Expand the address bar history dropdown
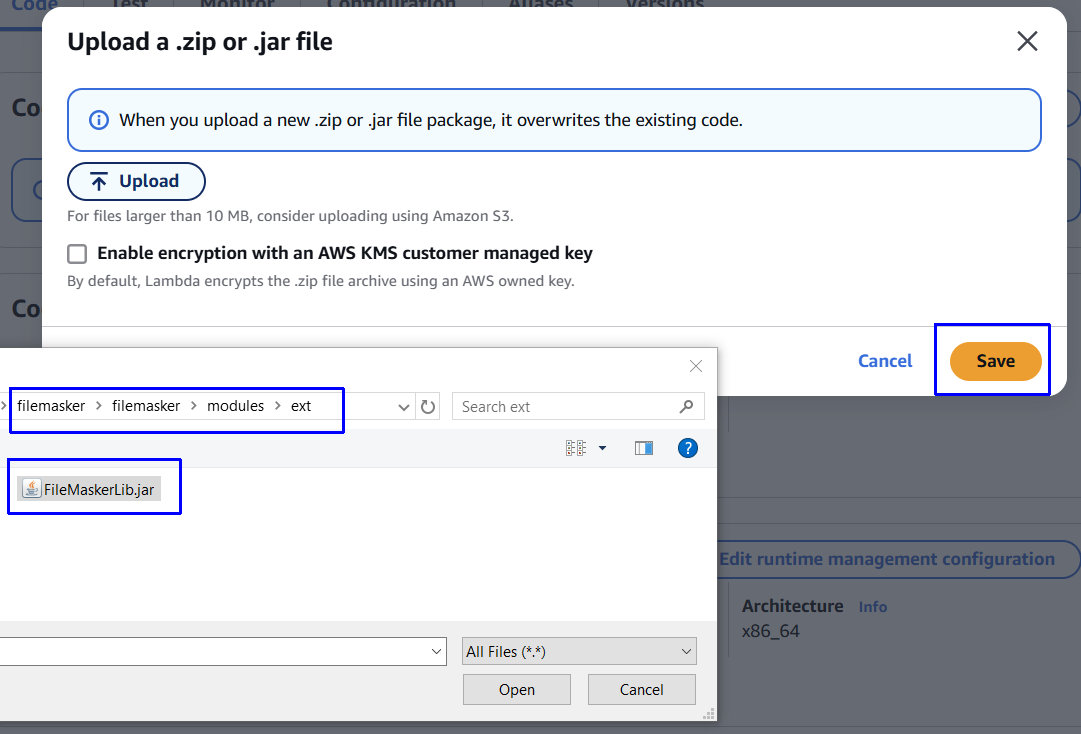The width and height of the screenshot is (1081, 734). pyautogui.click(x=403, y=407)
